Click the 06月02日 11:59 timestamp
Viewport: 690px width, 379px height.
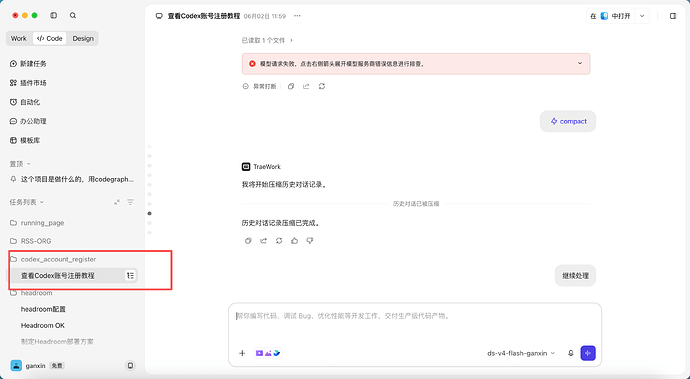[265, 16]
